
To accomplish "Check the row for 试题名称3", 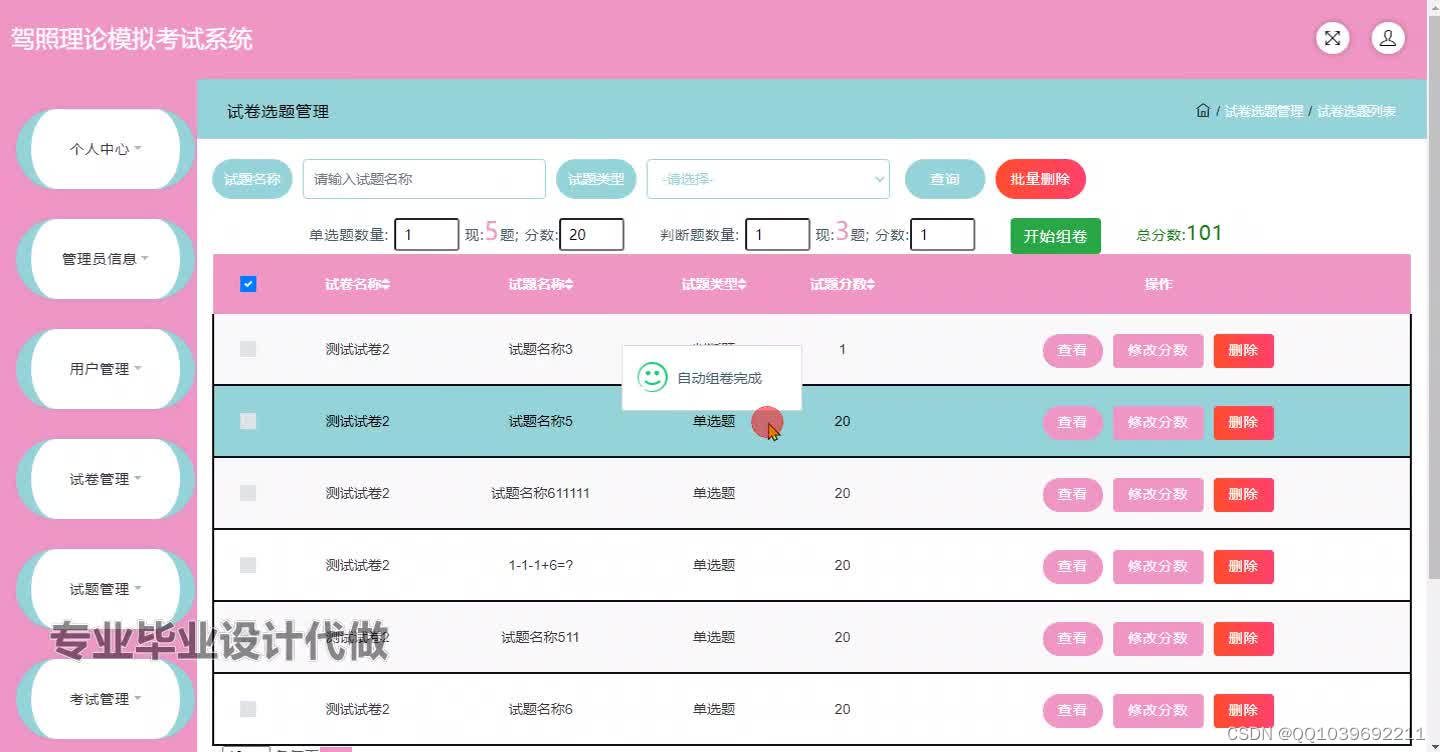I will (248, 349).
